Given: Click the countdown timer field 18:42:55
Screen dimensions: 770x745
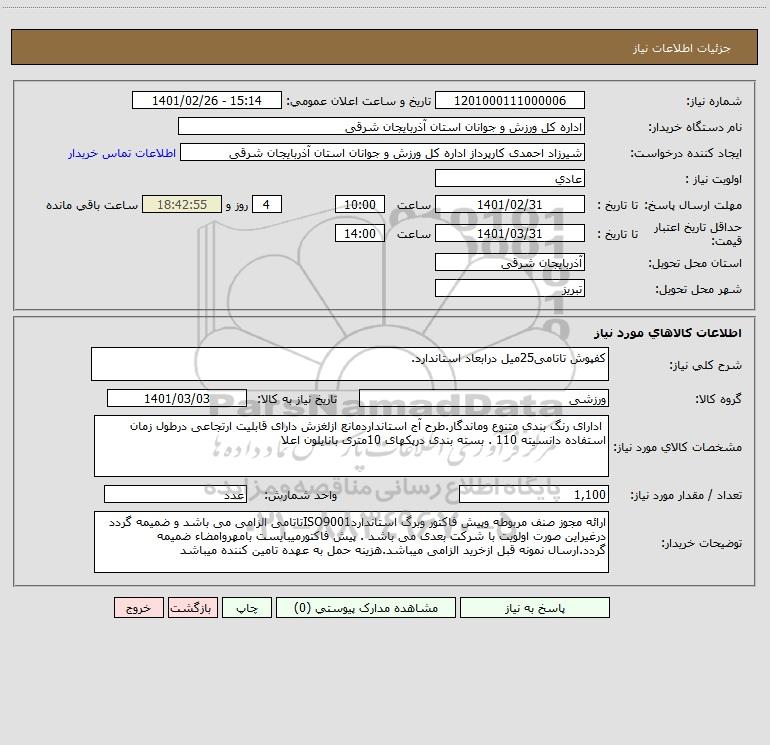Looking at the screenshot, I should coord(182,205).
